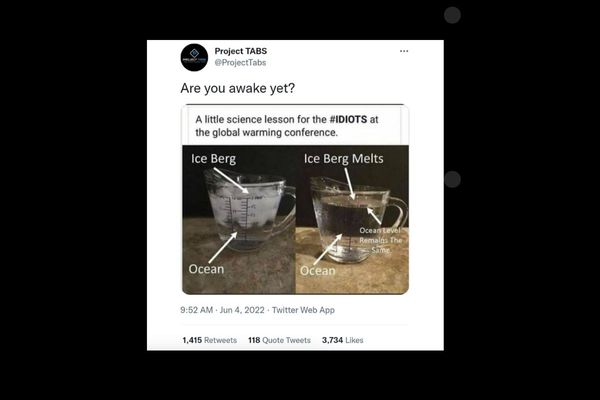Open the three-dot more options menu

[404, 51]
